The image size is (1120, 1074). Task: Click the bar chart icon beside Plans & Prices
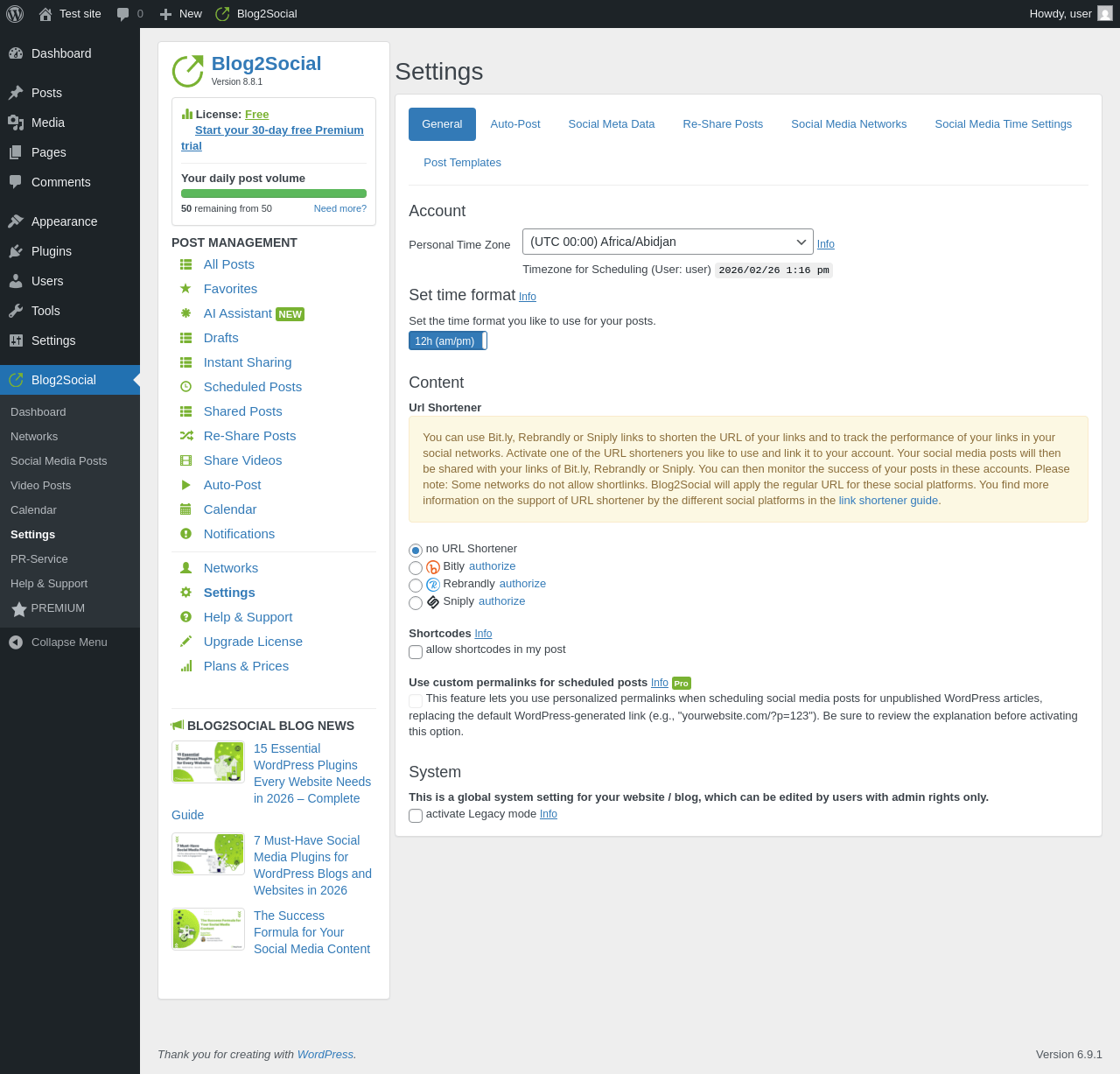coord(185,666)
